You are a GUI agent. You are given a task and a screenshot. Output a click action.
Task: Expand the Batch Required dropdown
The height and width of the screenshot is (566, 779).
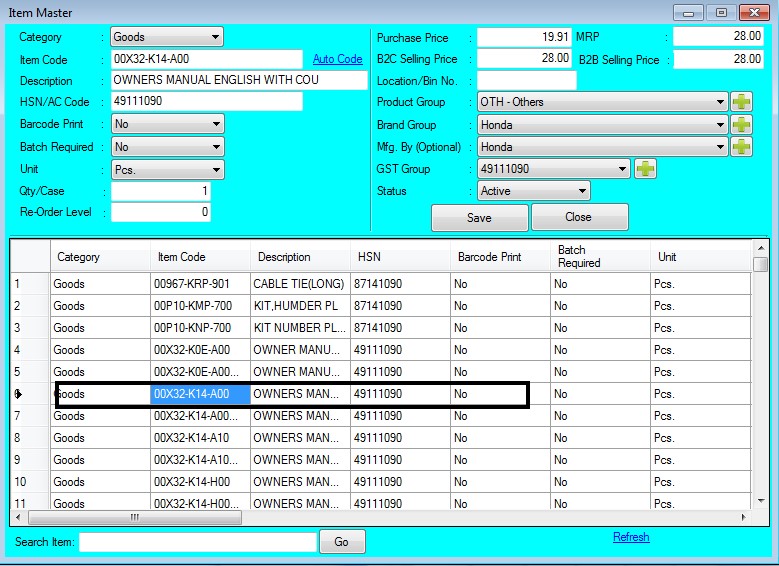167,147
